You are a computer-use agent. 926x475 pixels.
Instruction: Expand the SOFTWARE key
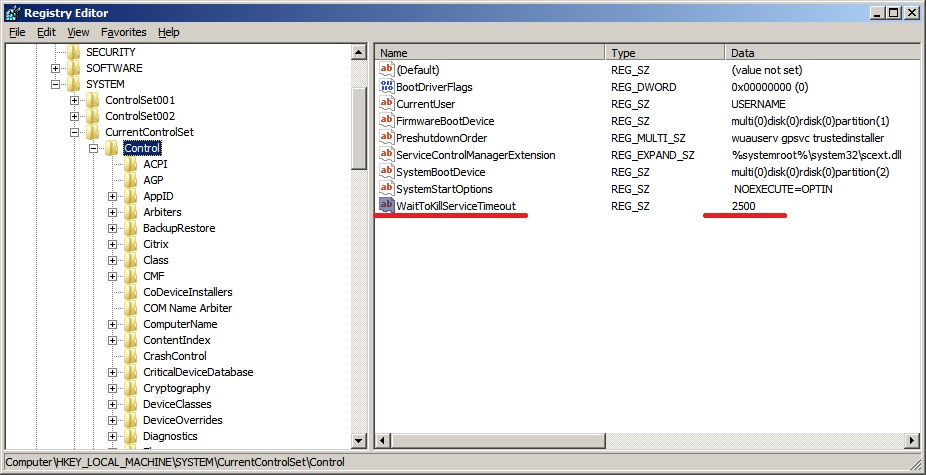(56, 69)
